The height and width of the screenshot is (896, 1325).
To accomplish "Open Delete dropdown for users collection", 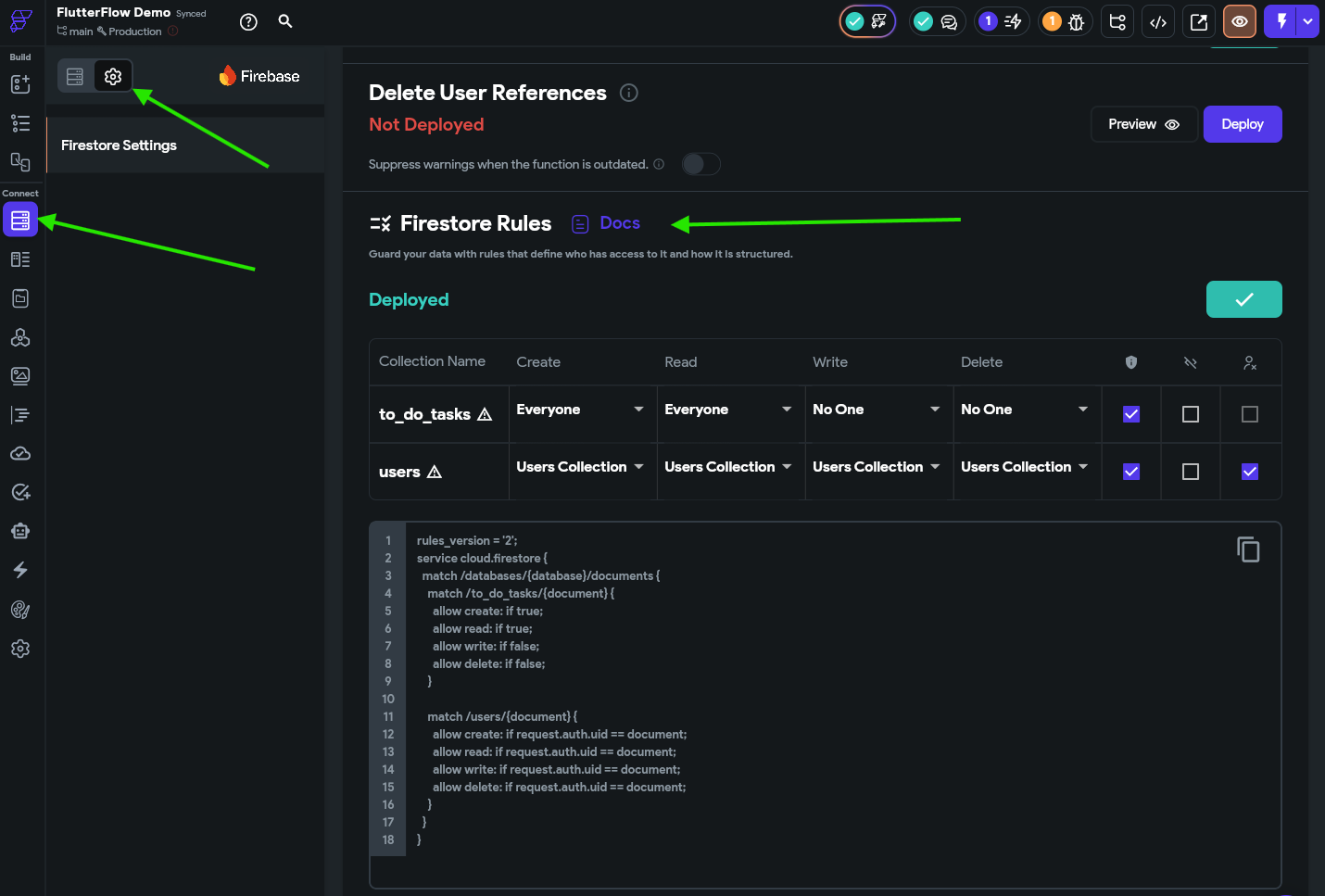I will coord(1025,467).
